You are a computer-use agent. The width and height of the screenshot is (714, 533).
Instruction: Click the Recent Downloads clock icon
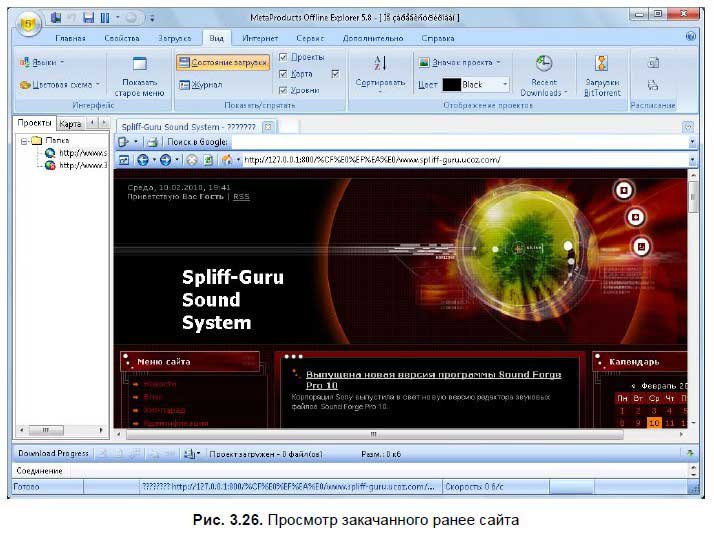pyautogui.click(x=544, y=63)
